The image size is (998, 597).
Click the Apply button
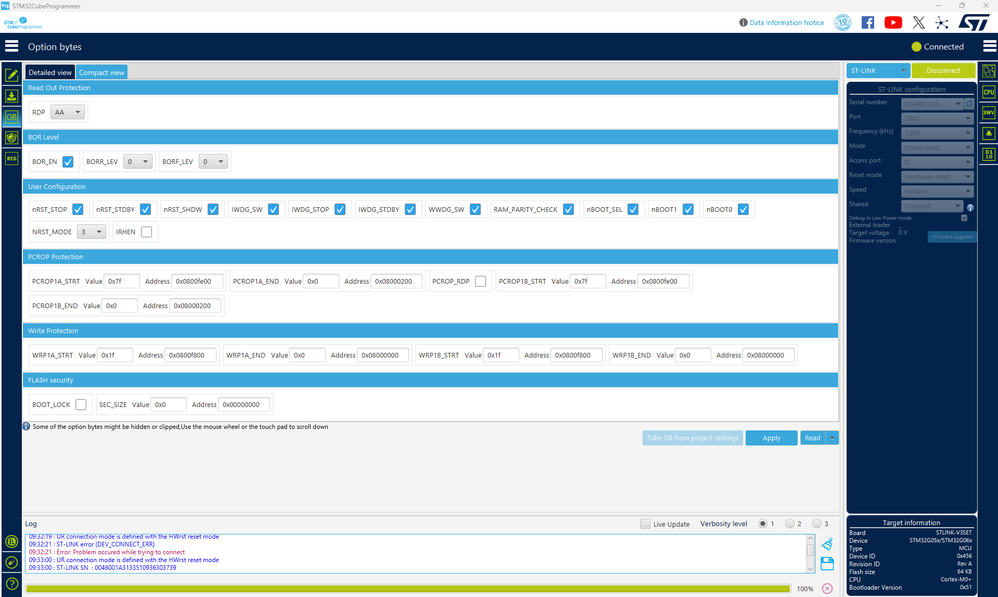pyautogui.click(x=771, y=438)
